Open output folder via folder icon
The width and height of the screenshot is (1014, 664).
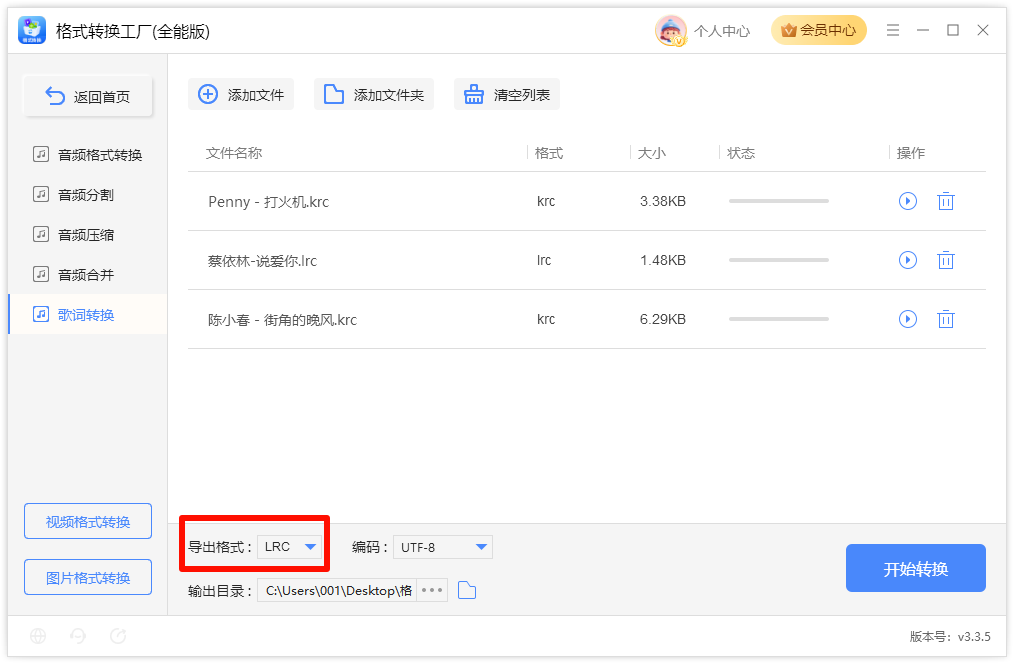coord(467,590)
